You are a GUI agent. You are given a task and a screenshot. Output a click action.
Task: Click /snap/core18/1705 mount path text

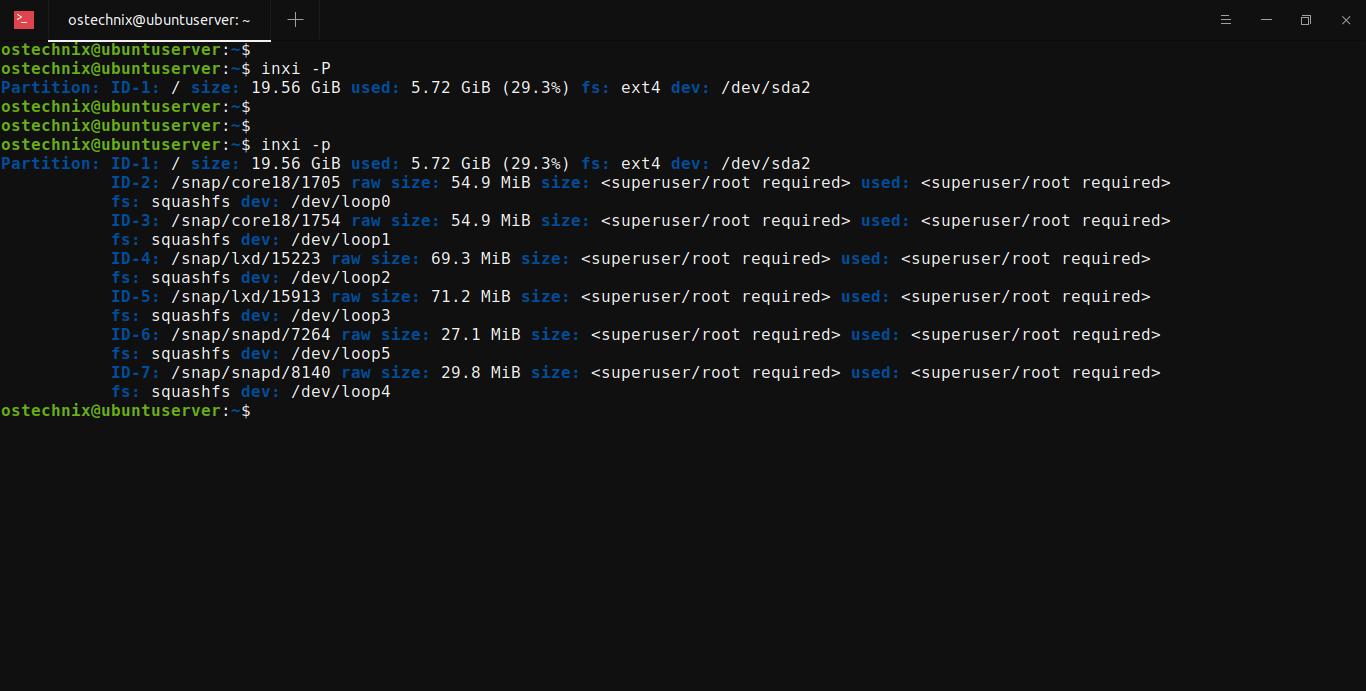point(255,183)
